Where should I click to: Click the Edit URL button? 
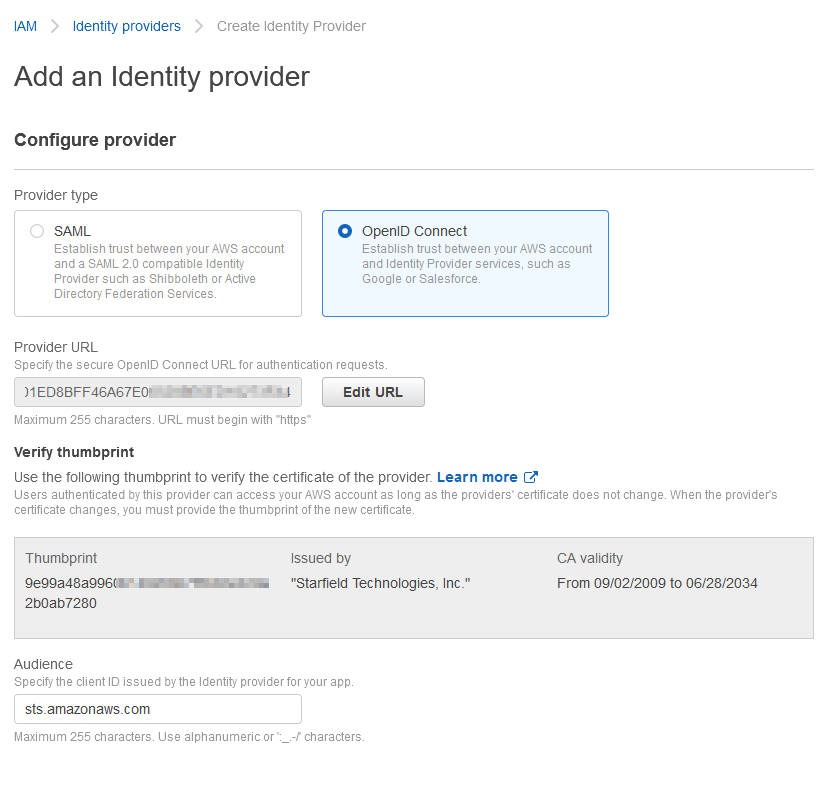[x=373, y=392]
